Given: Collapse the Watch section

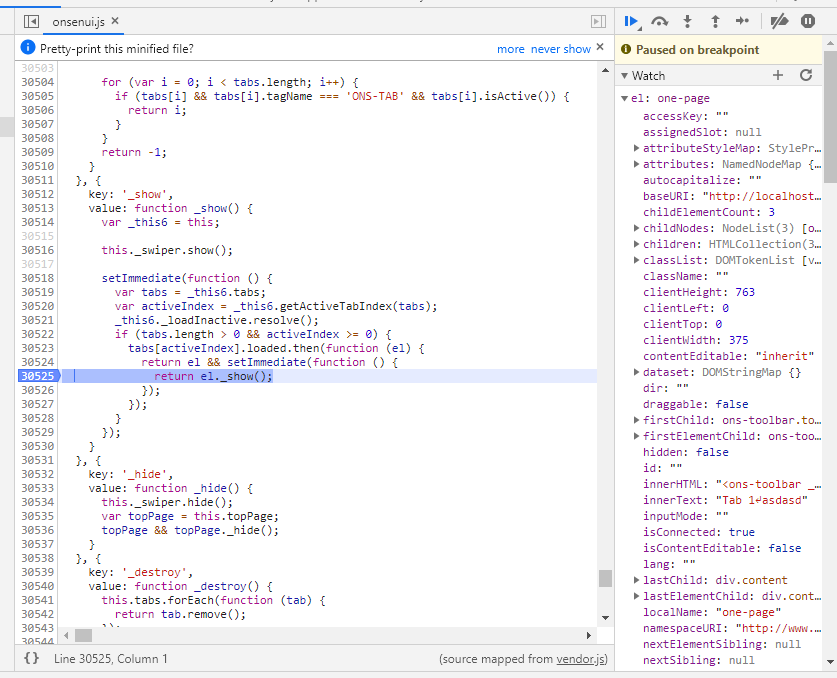Looking at the screenshot, I should pyautogui.click(x=624, y=76).
